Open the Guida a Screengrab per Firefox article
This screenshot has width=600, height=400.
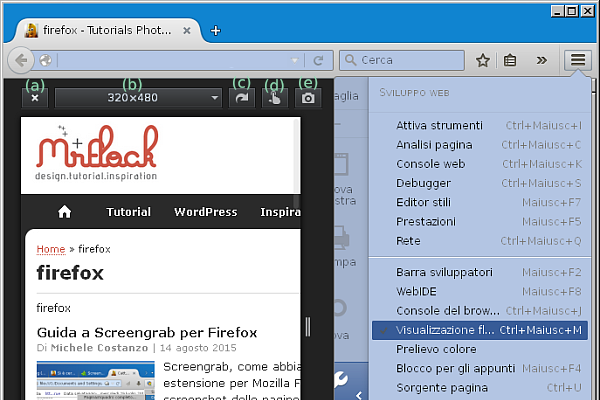147,332
